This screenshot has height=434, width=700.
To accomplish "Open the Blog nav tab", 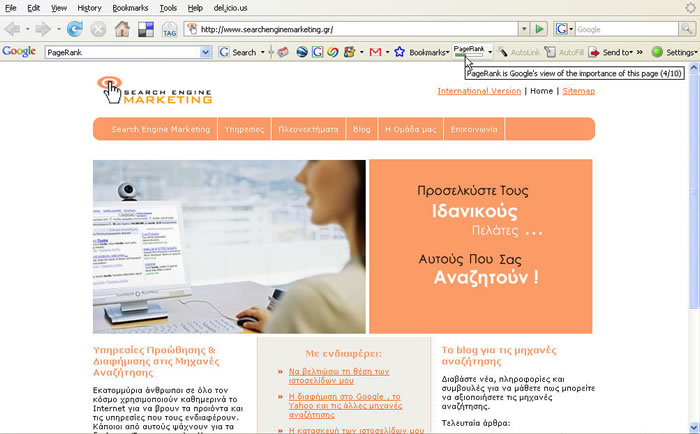I will coord(362,129).
